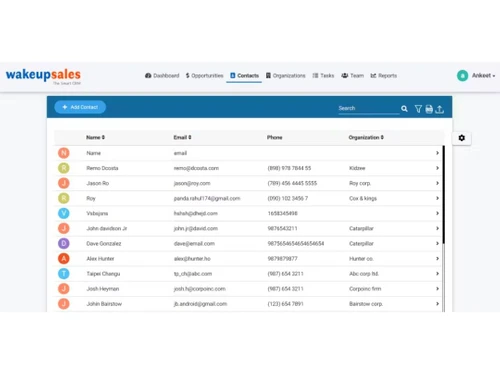Select avatar J of Jason Ro
Screen dimensions: 500x375
64,183
